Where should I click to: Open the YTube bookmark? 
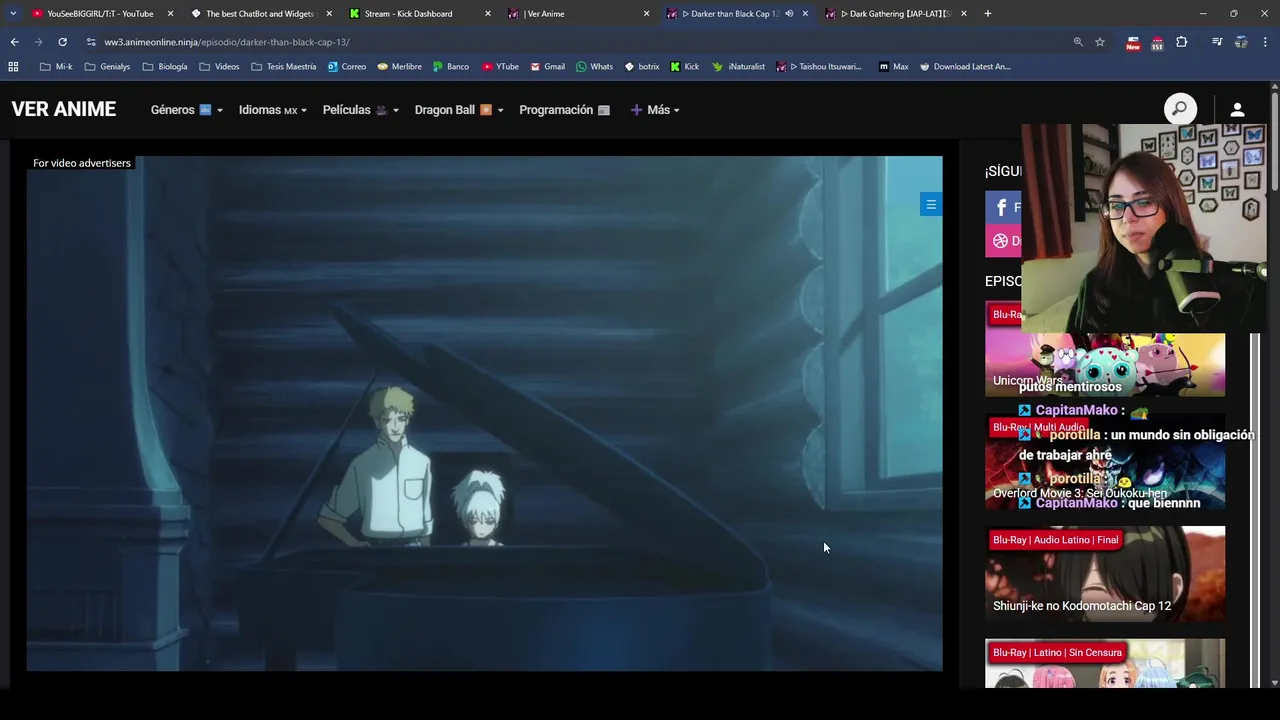pyautogui.click(x=500, y=67)
